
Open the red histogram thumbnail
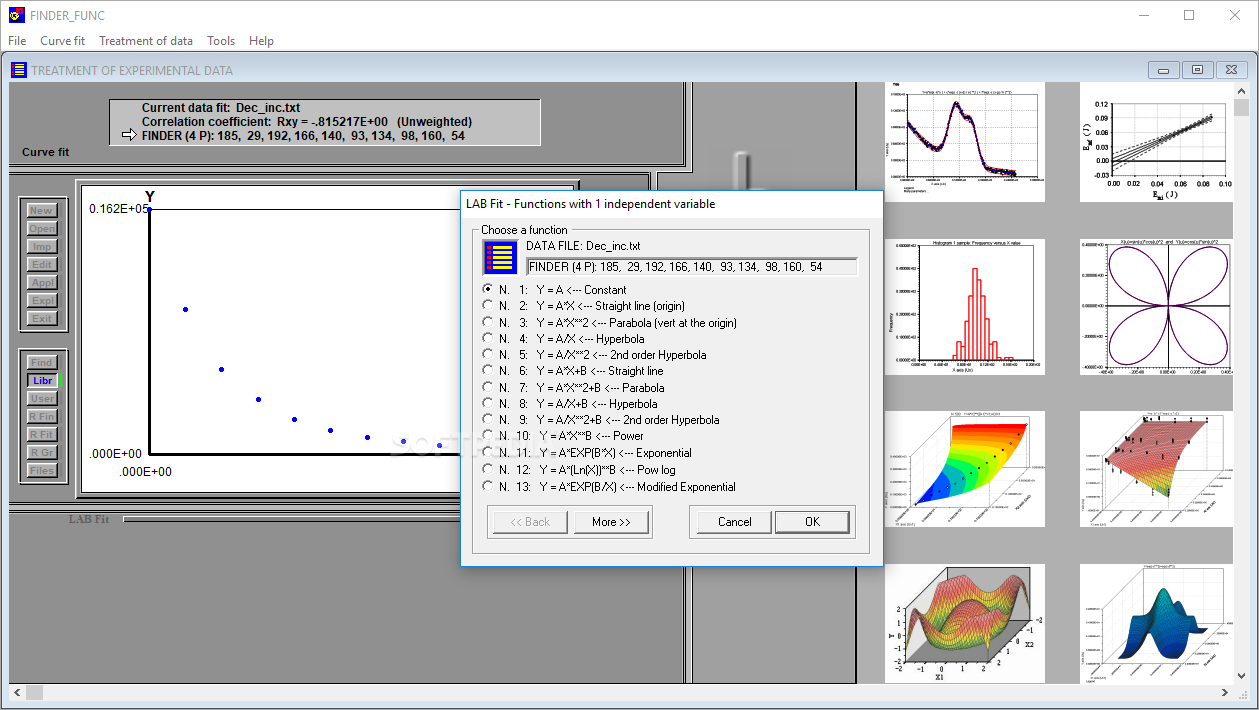965,307
